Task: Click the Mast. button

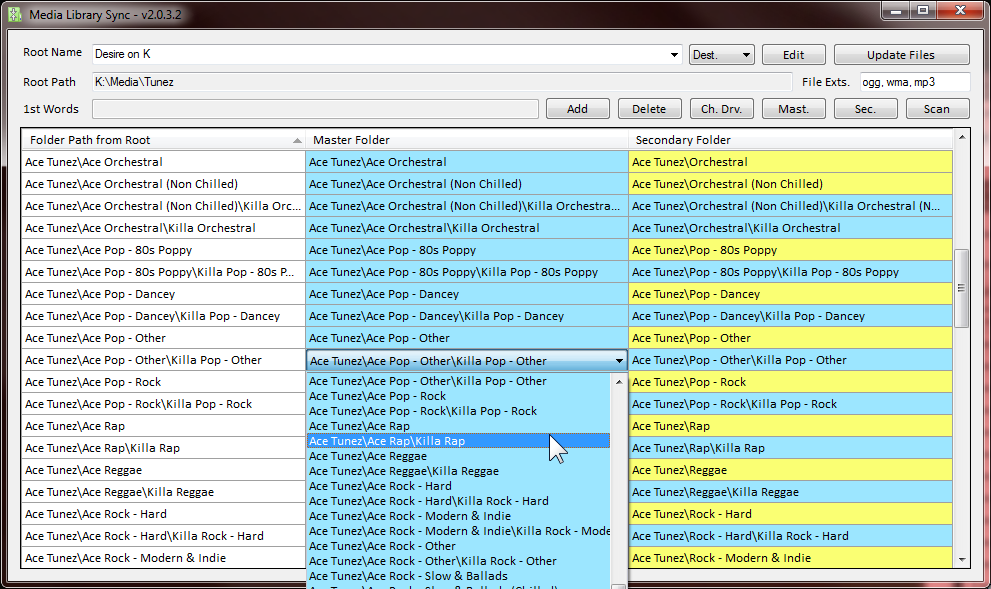Action: click(793, 109)
